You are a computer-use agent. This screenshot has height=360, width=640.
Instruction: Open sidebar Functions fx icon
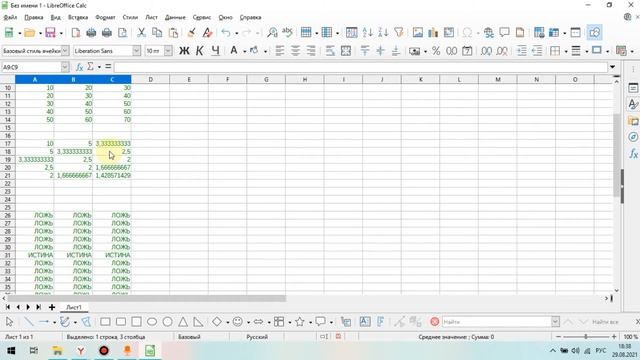point(633,154)
